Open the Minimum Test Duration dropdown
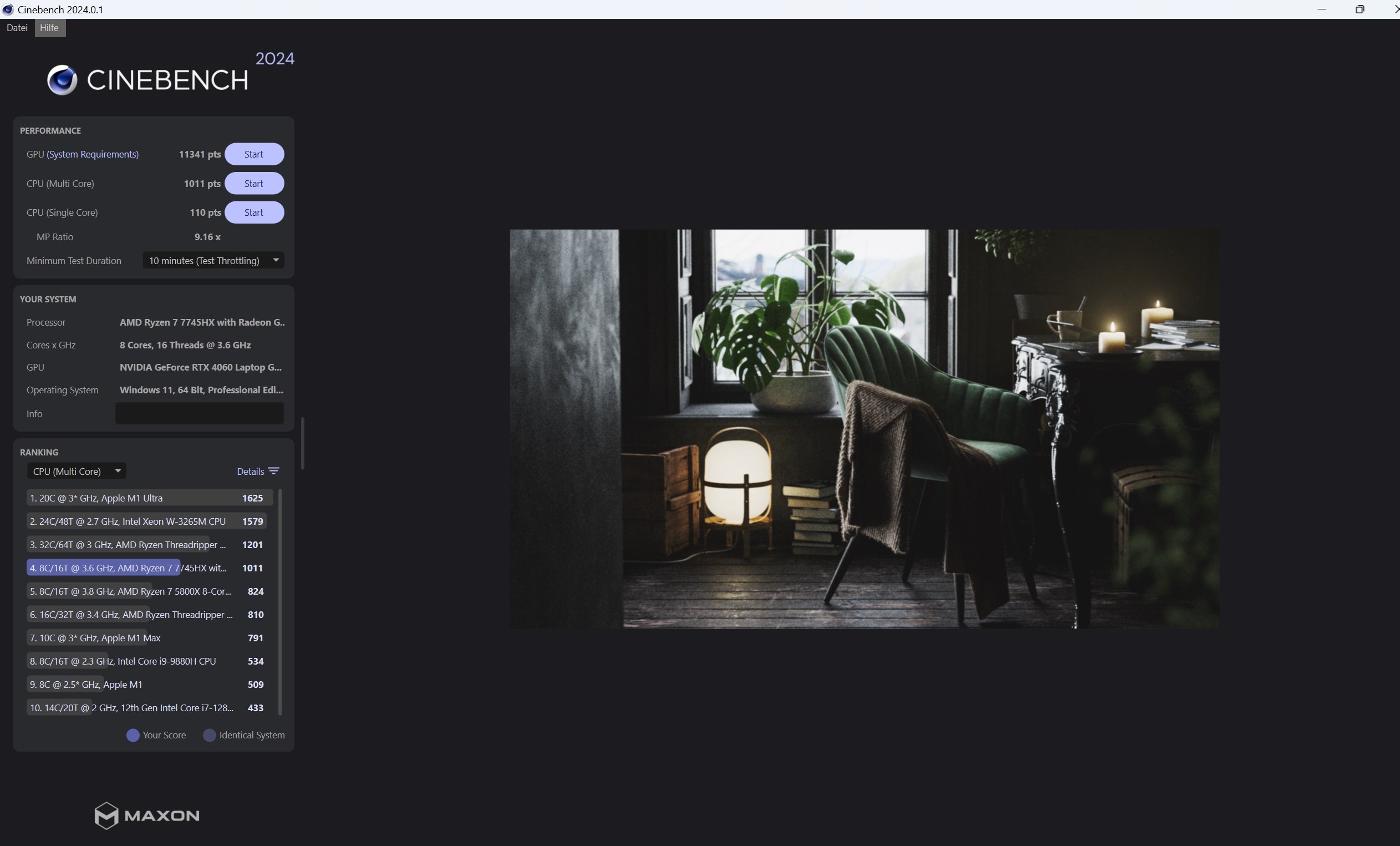This screenshot has width=1400, height=846. point(213,260)
